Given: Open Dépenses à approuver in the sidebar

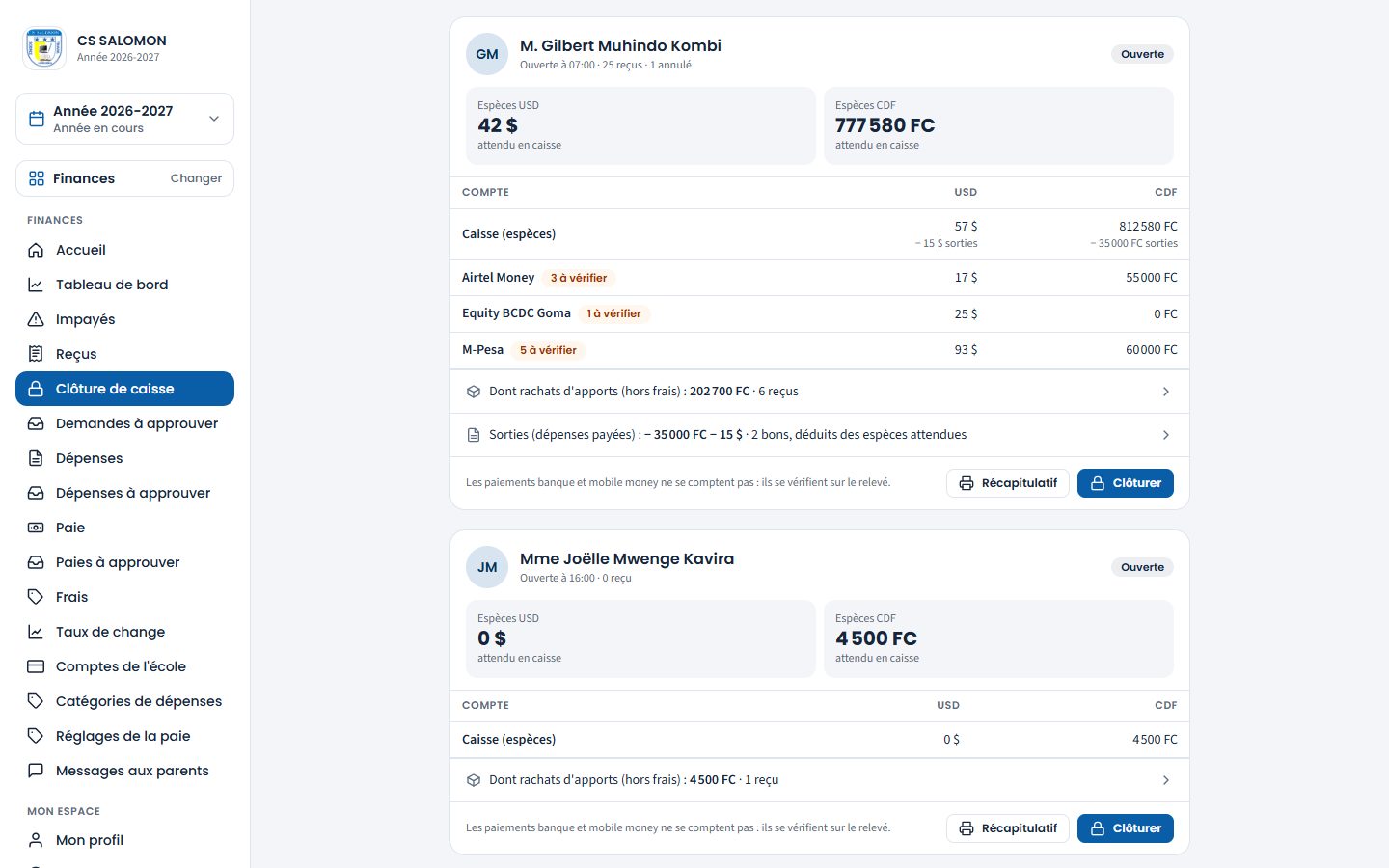Looking at the screenshot, I should (124, 493).
